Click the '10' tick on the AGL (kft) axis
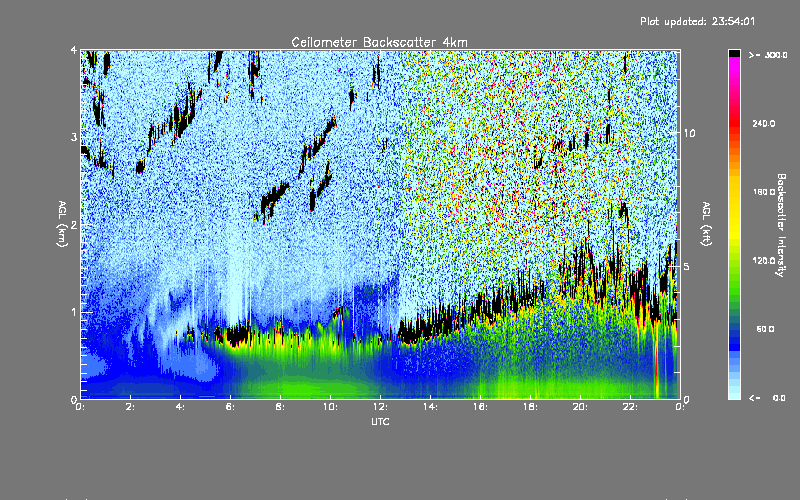Viewport: 800px width, 500px height. [689, 133]
